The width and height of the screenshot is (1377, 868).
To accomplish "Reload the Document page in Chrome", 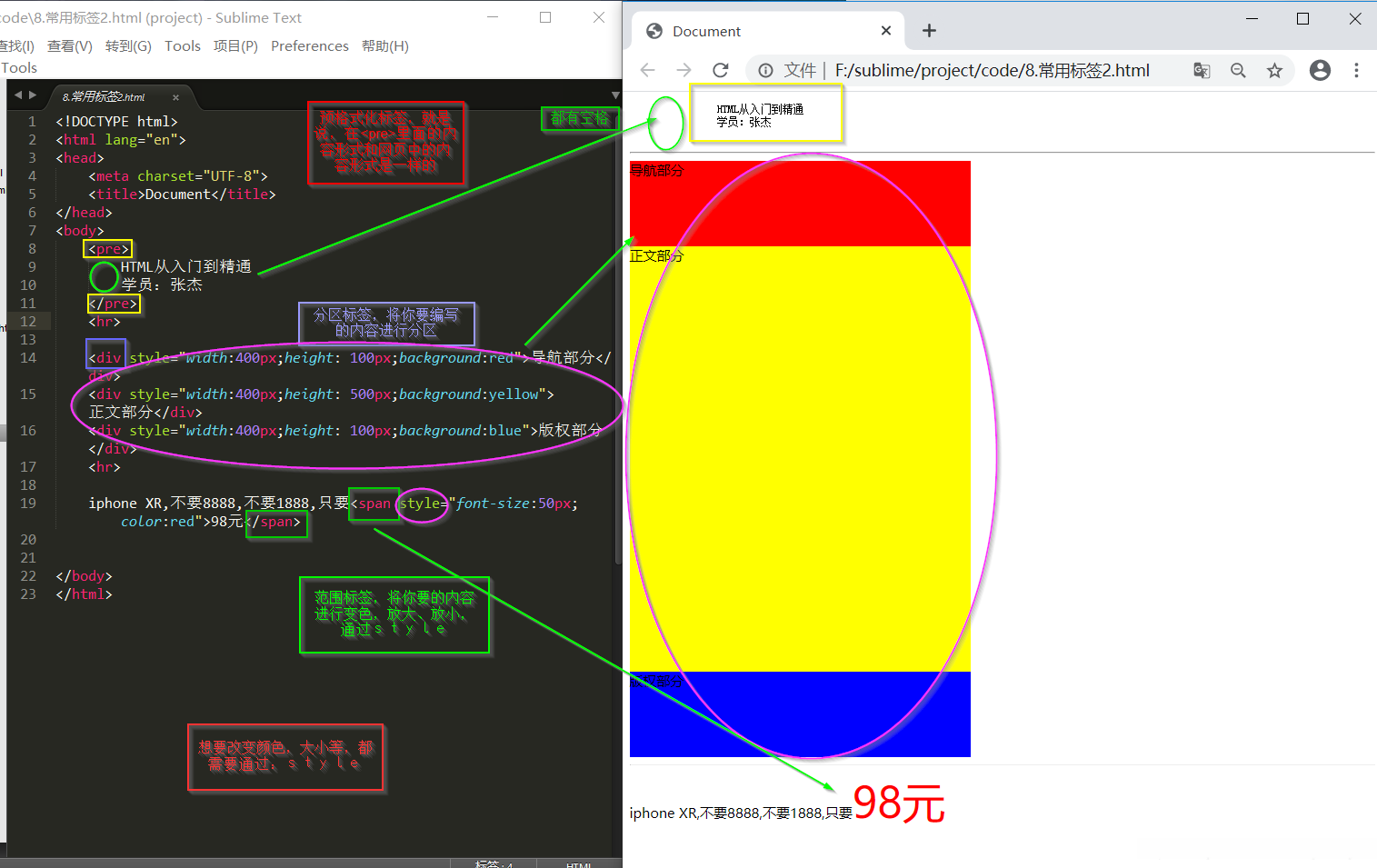I will [x=721, y=70].
